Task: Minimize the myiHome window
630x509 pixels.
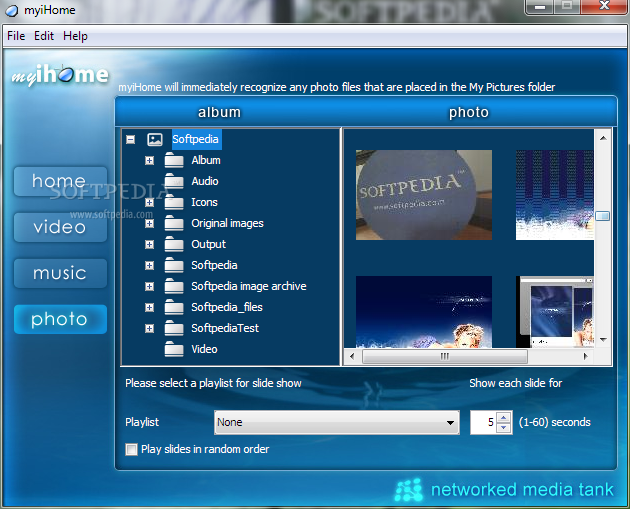Action: tap(540, 7)
